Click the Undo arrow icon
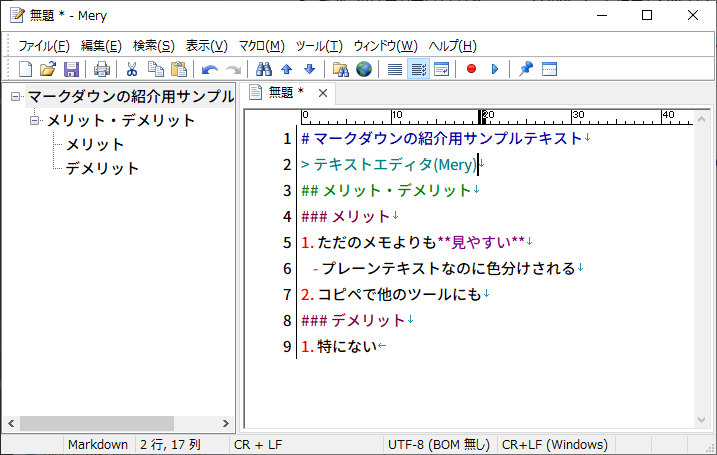 tap(209, 69)
